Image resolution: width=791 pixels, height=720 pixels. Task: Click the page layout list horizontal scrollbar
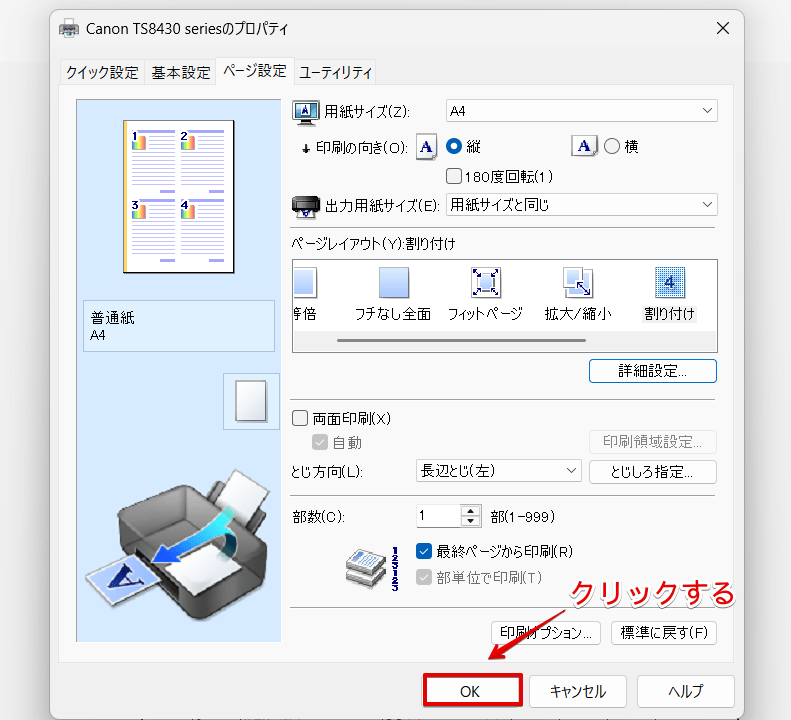point(462,341)
